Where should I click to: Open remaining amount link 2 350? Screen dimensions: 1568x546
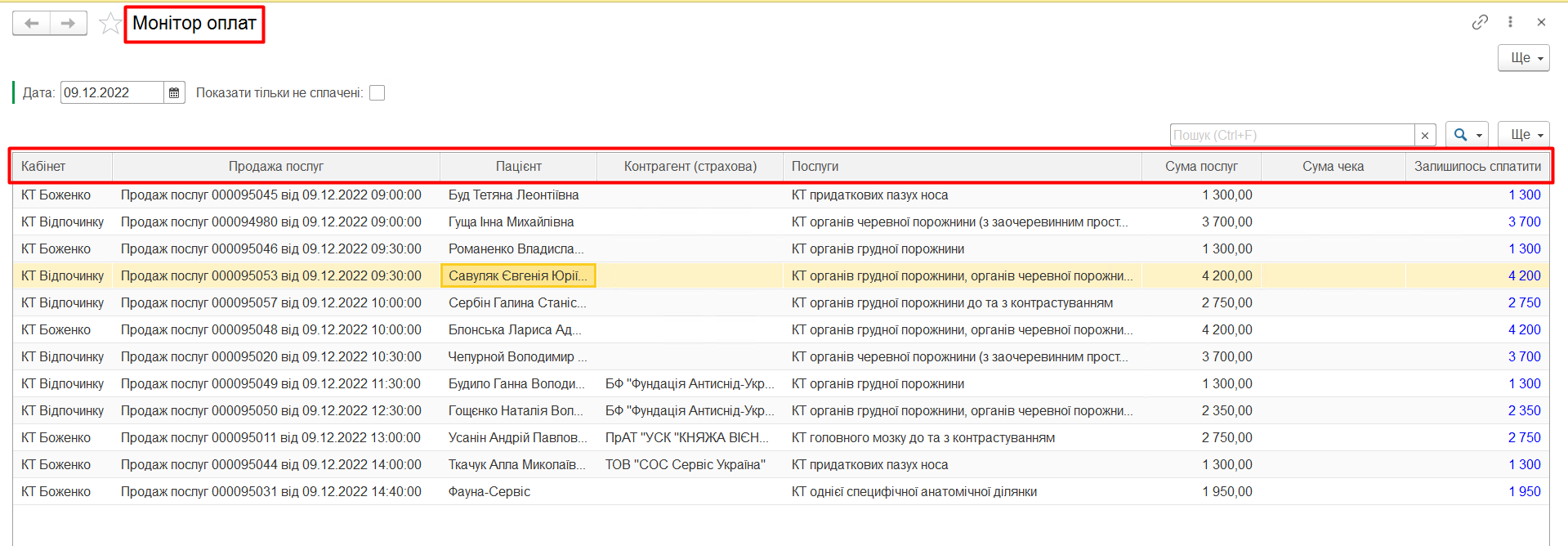pos(1524,410)
